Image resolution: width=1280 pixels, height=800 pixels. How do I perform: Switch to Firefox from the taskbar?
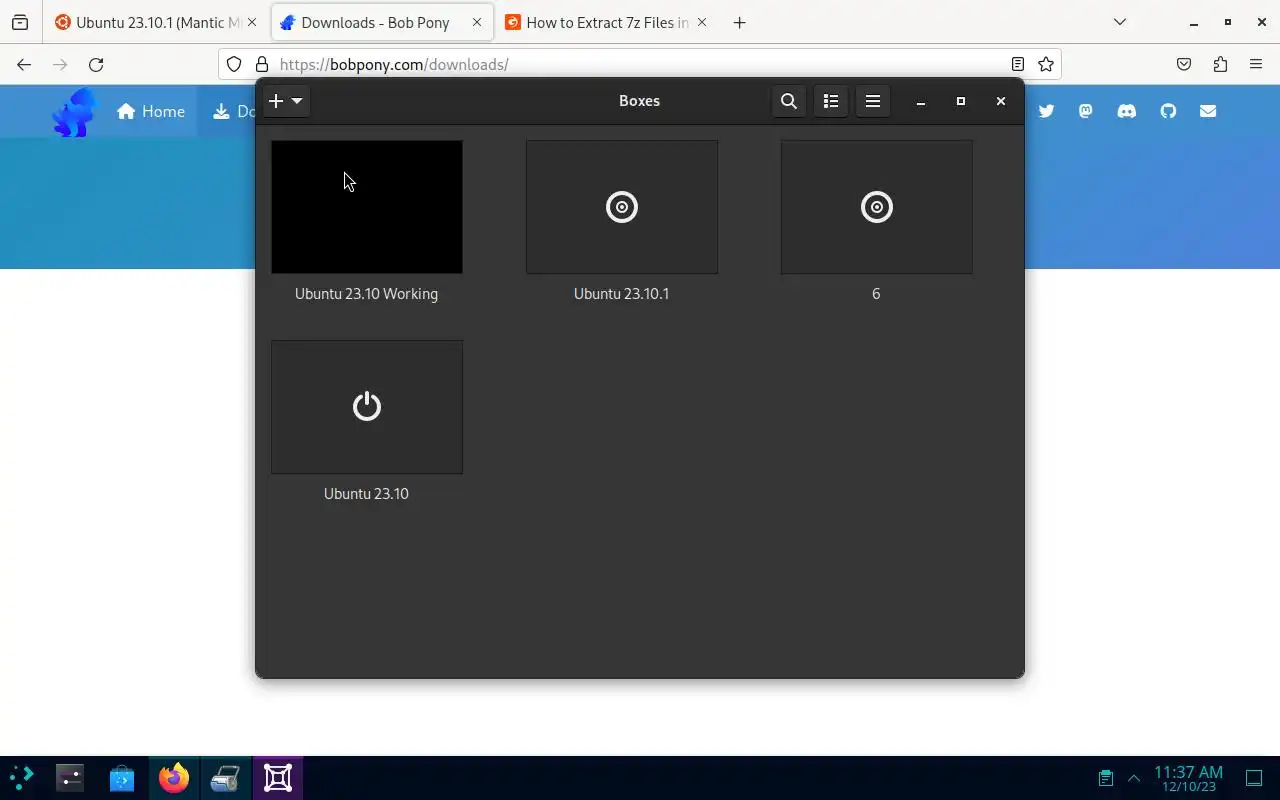[x=174, y=778]
